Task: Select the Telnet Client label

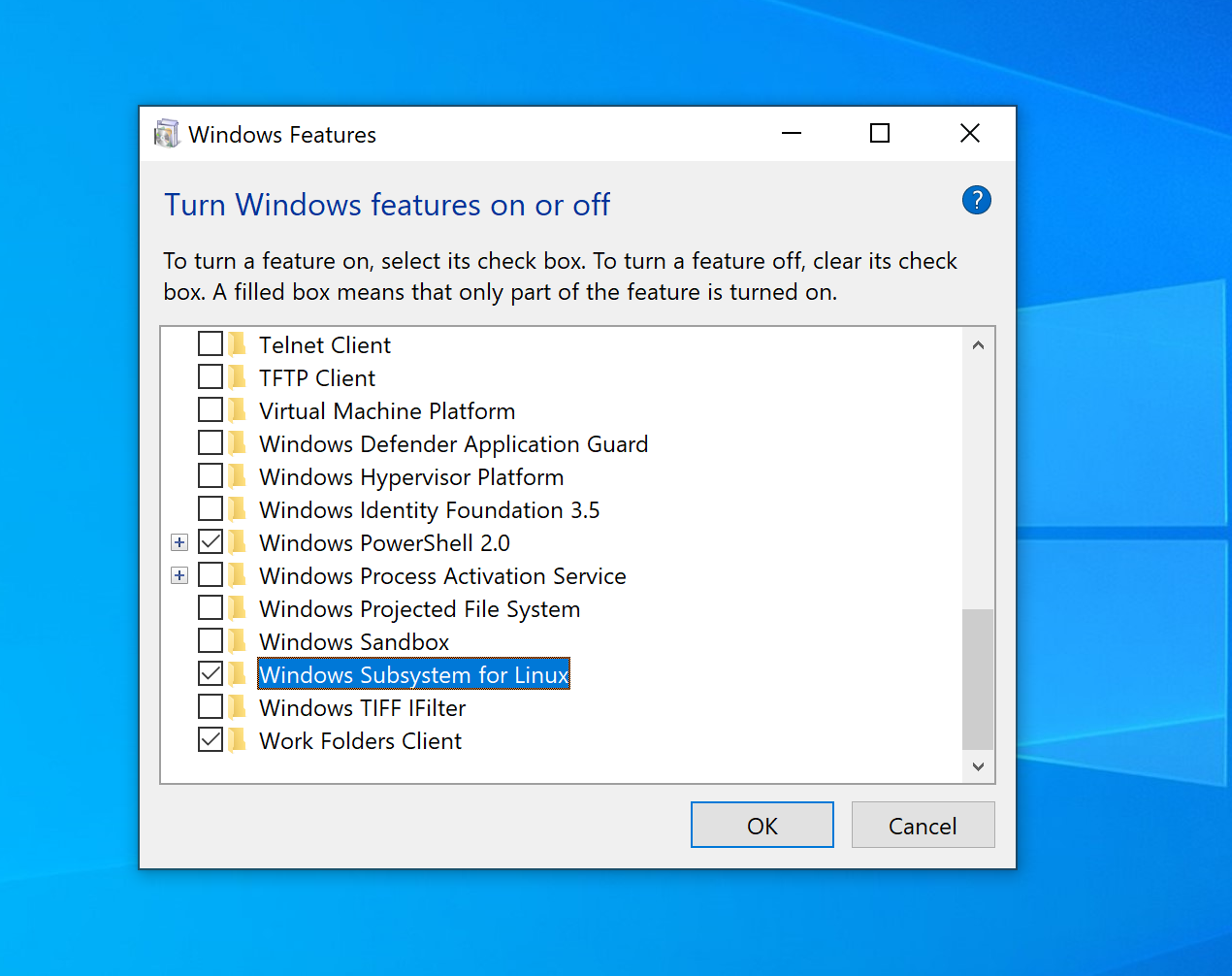Action: [325, 345]
